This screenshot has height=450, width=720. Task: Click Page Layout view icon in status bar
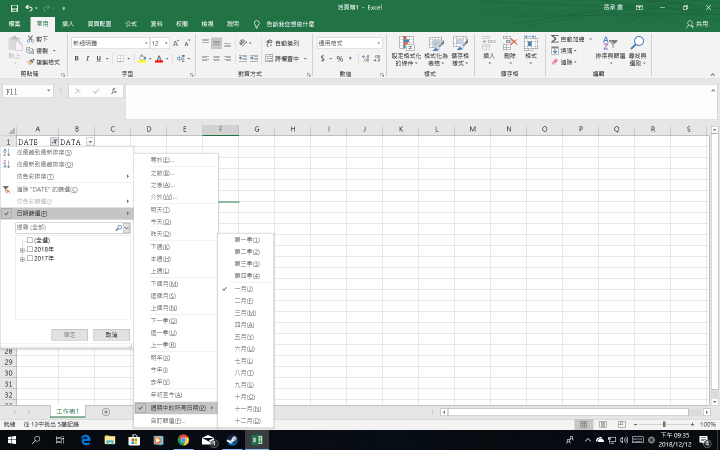click(x=603, y=424)
